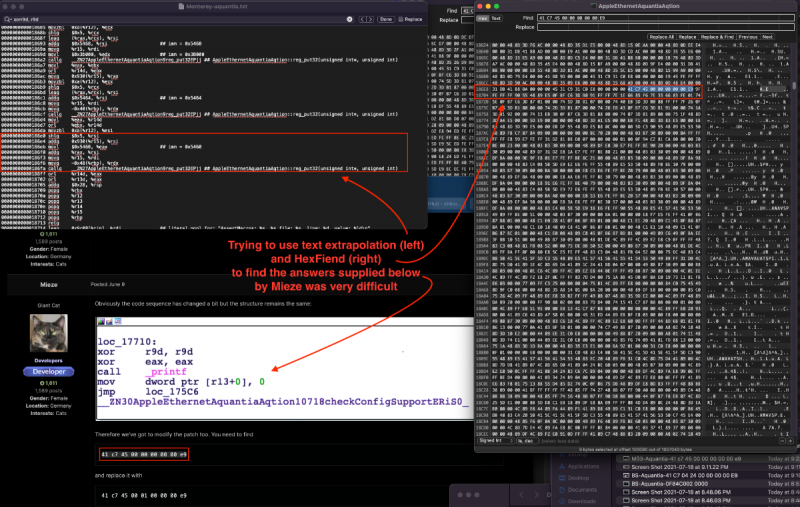Select Hex mode in HexFiend find bar
The image size is (800, 507).
[x=483, y=18]
